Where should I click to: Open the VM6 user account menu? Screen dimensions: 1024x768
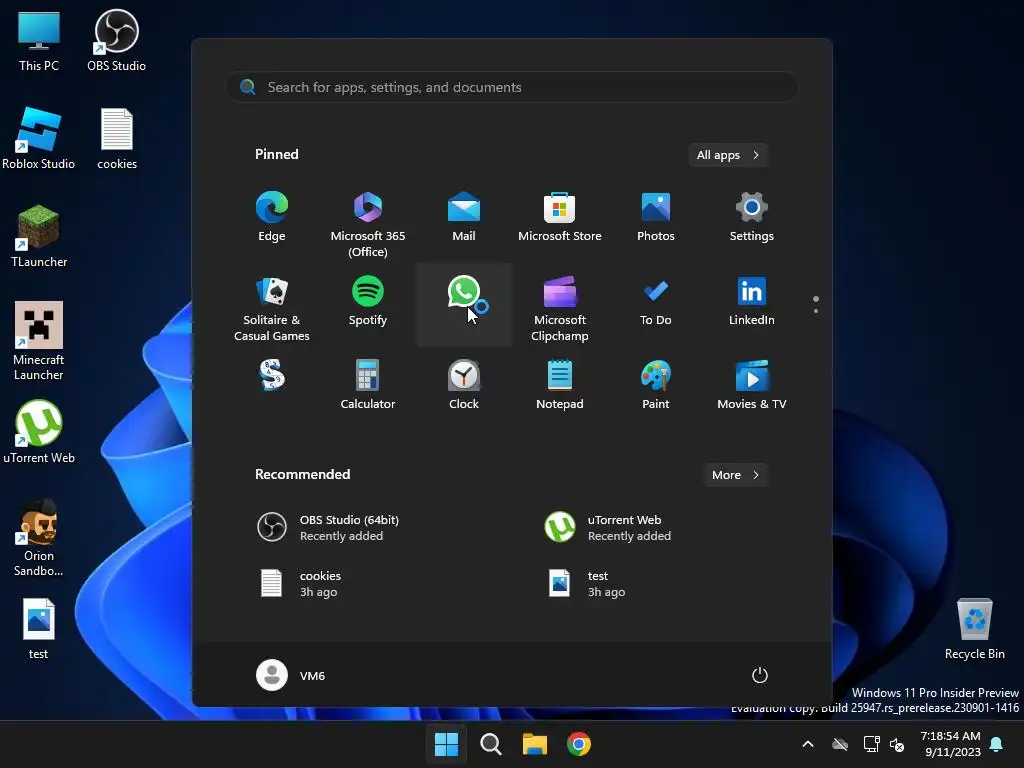[x=291, y=675]
